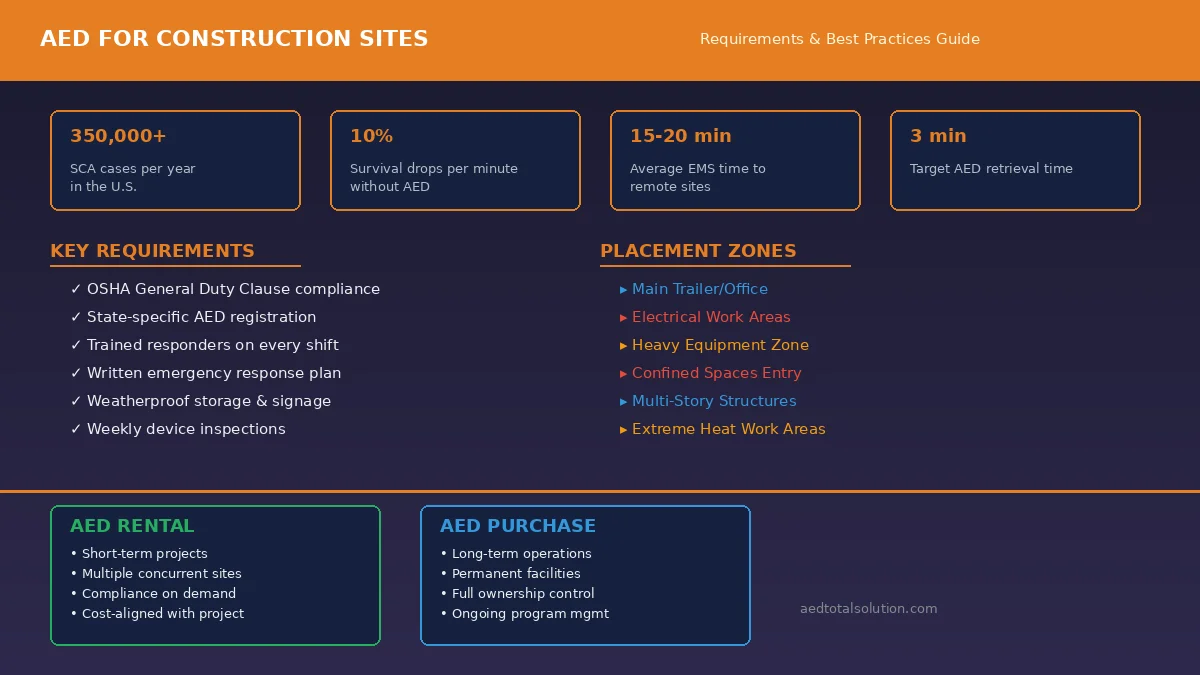Click the 15-20 min EMS time card
This screenshot has width=1200, height=675.
(735, 160)
